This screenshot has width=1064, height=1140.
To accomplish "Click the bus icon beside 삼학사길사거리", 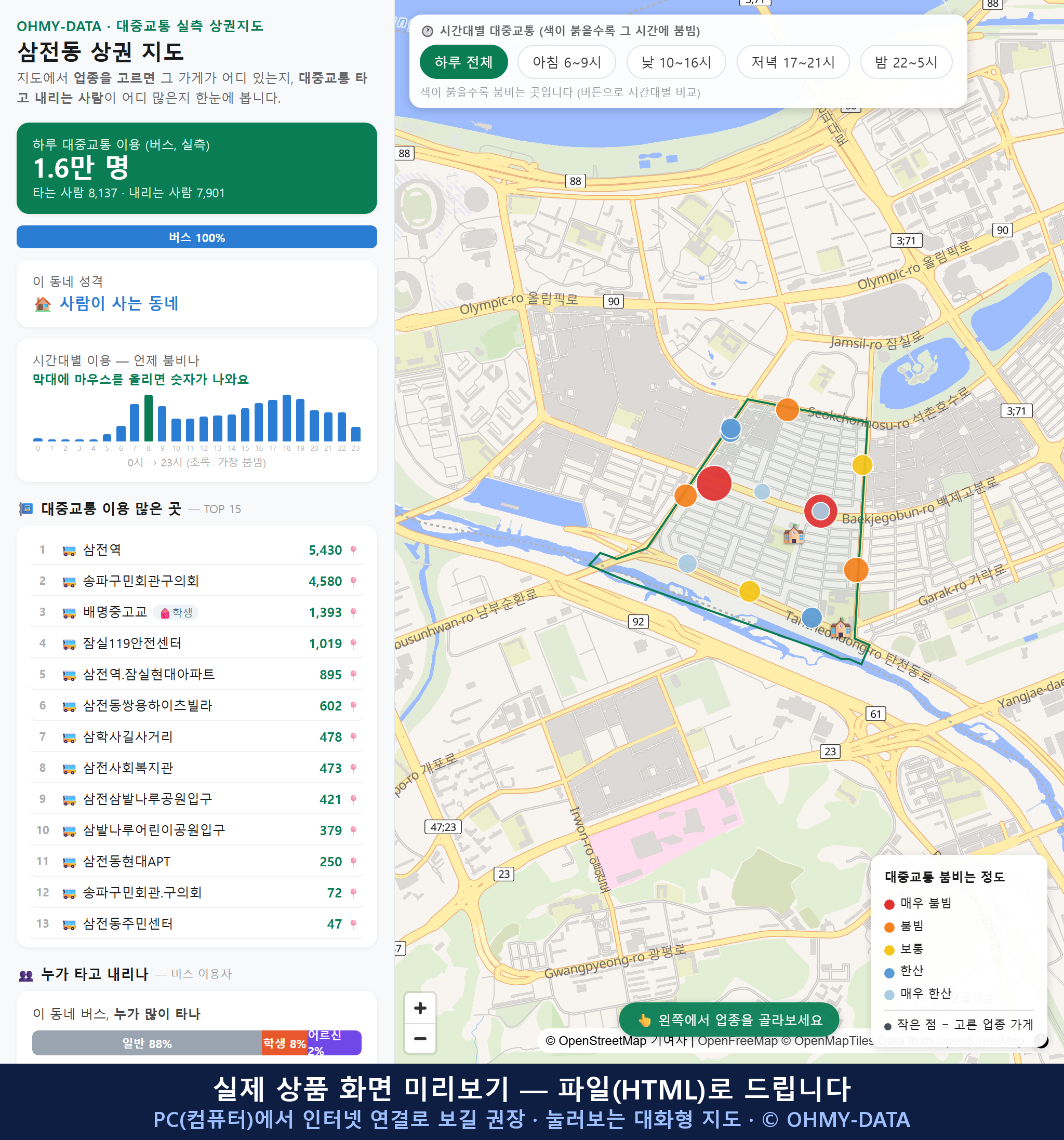I will pyautogui.click(x=69, y=737).
